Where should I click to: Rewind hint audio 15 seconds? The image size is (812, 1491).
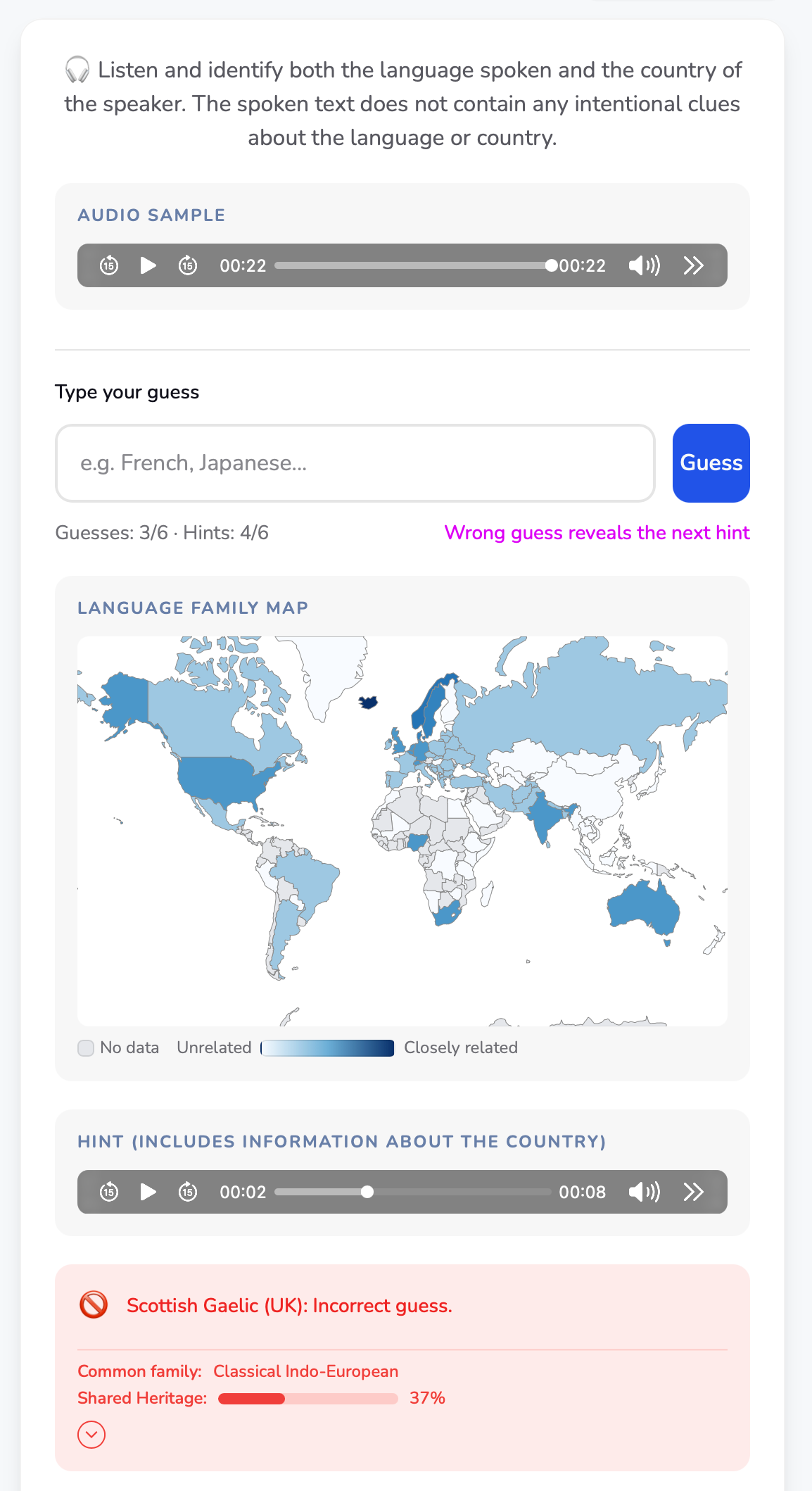[109, 1192]
